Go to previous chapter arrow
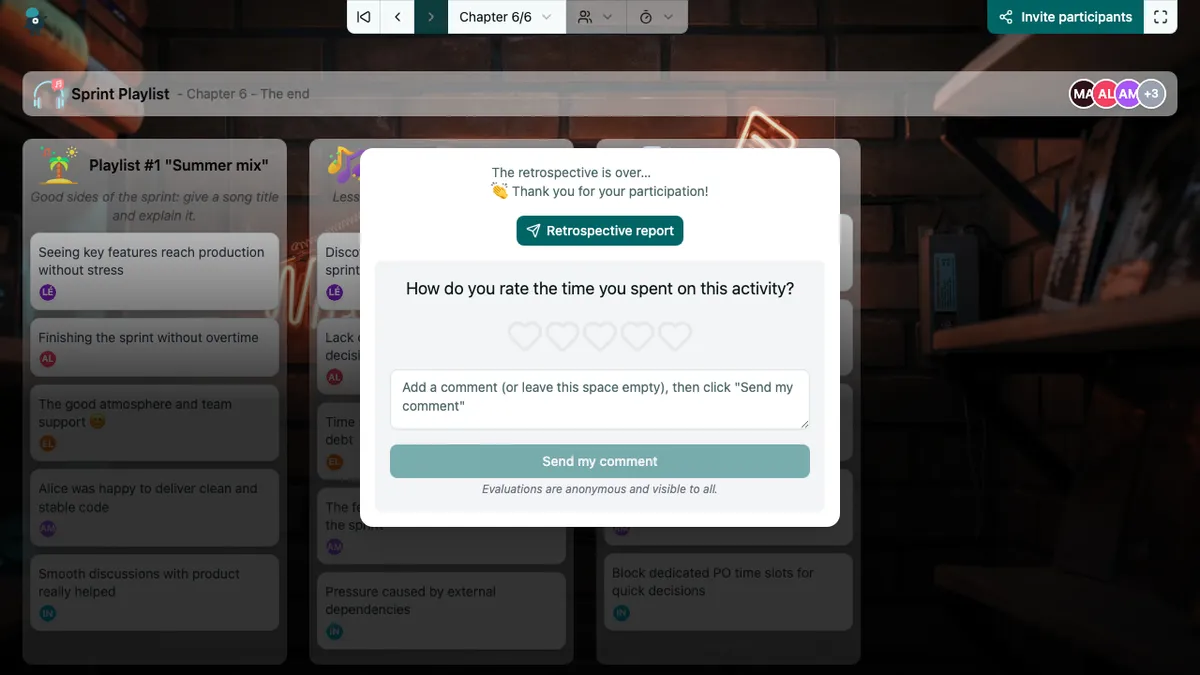The height and width of the screenshot is (675, 1200). 398,17
